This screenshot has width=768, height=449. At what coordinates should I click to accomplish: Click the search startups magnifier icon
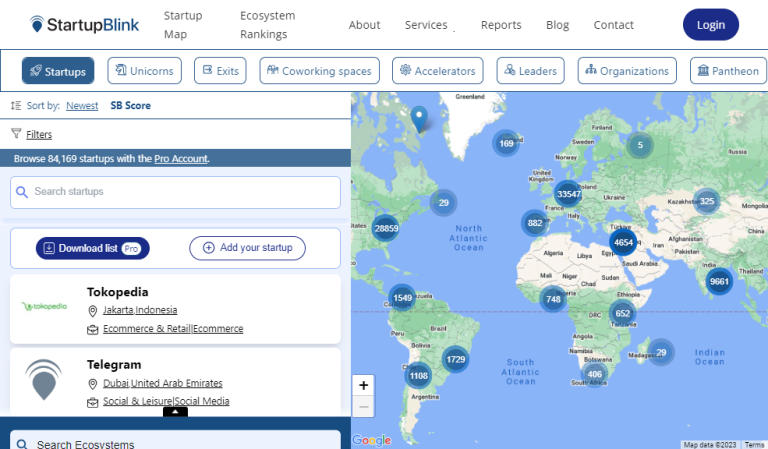(22, 192)
